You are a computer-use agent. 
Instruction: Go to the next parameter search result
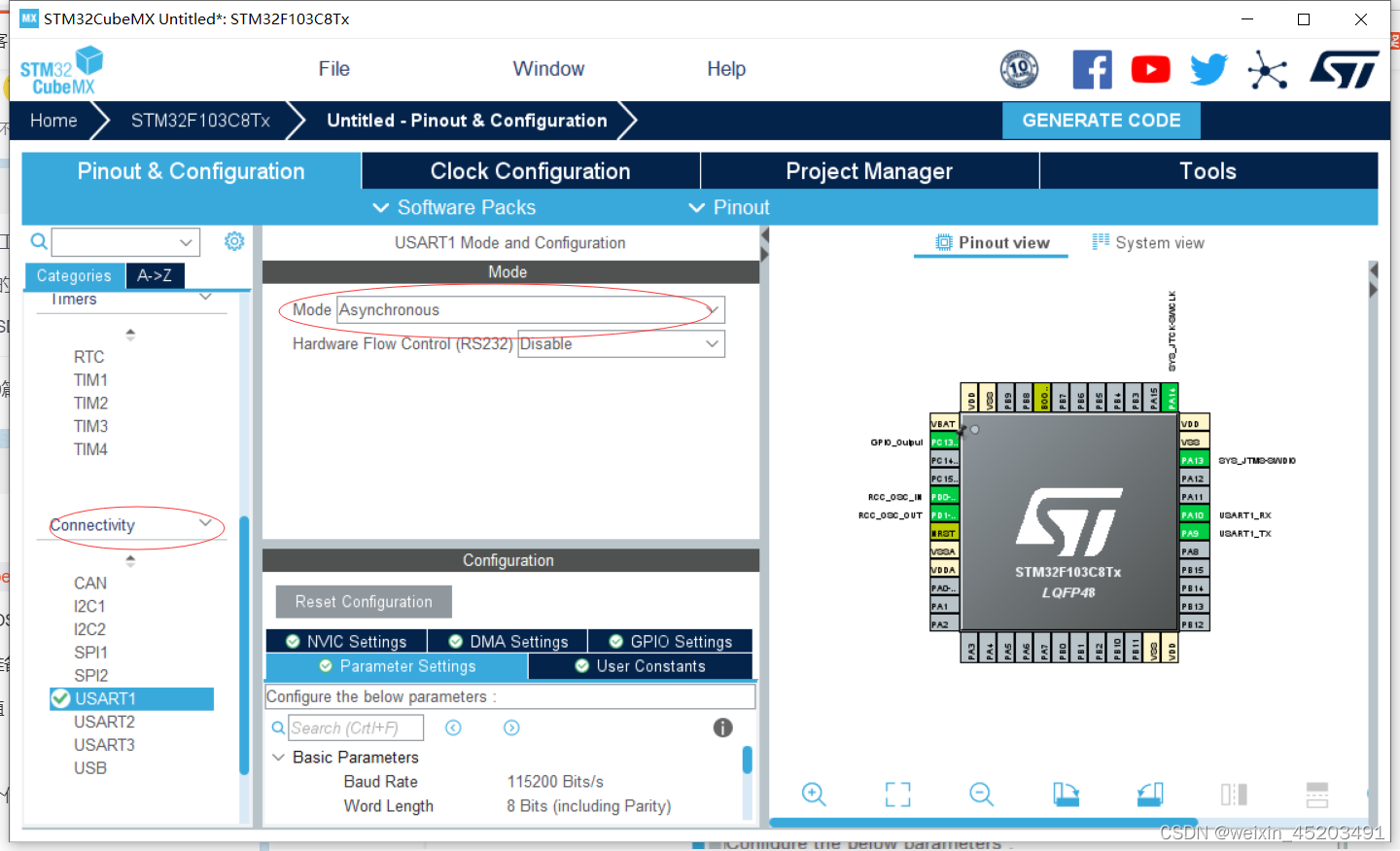(511, 727)
